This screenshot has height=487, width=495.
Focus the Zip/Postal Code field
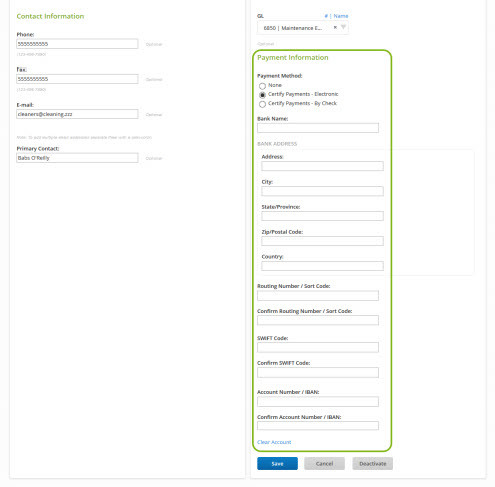pyautogui.click(x=322, y=241)
